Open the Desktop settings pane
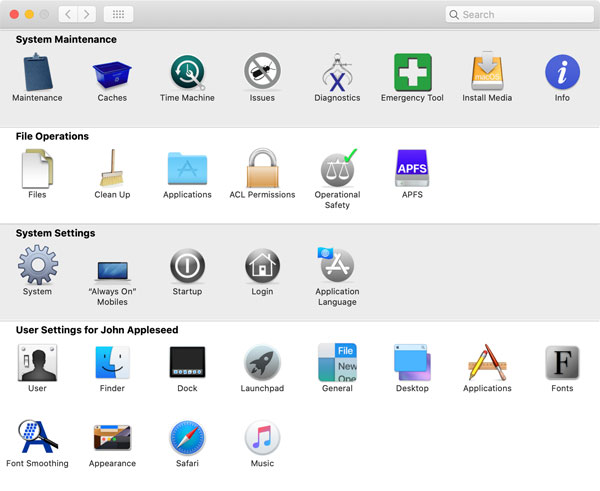Viewport: 600px width, 491px height. click(412, 362)
